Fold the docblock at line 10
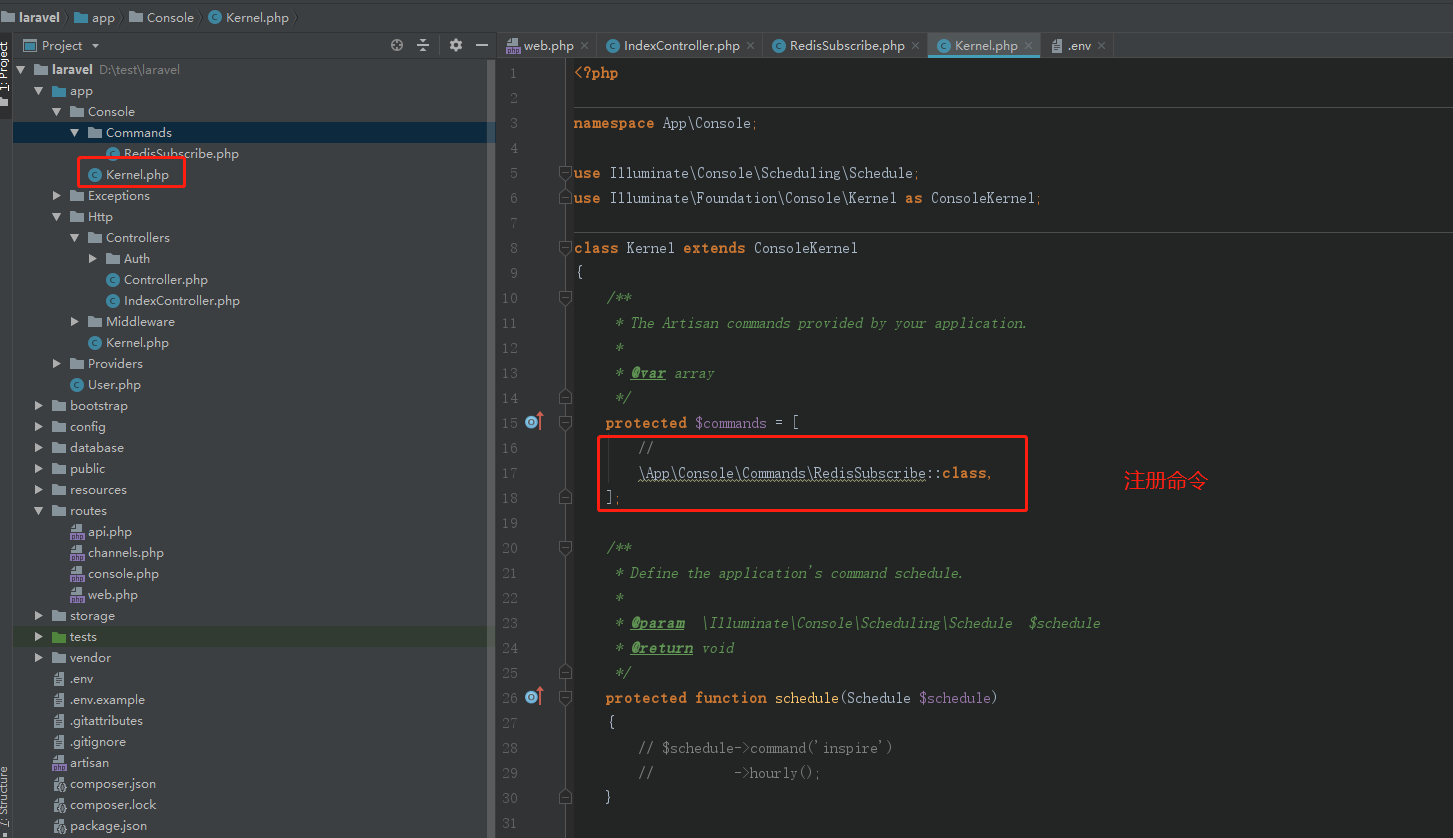The width and height of the screenshot is (1453, 838). [x=565, y=298]
